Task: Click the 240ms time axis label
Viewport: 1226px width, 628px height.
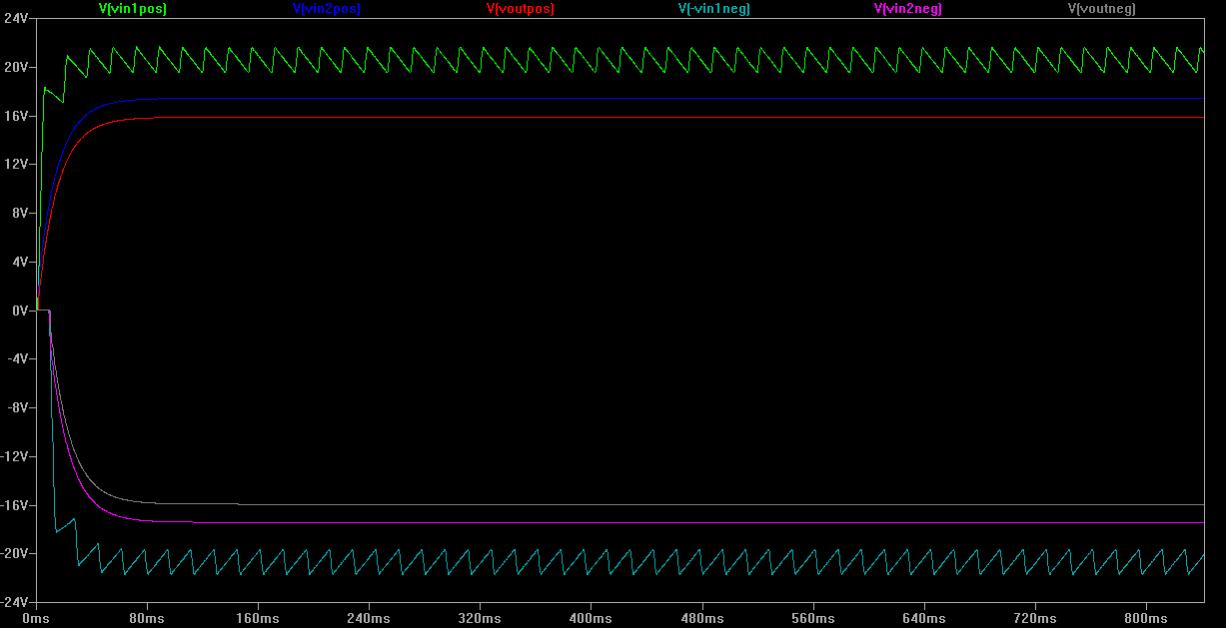Action: 369,620
